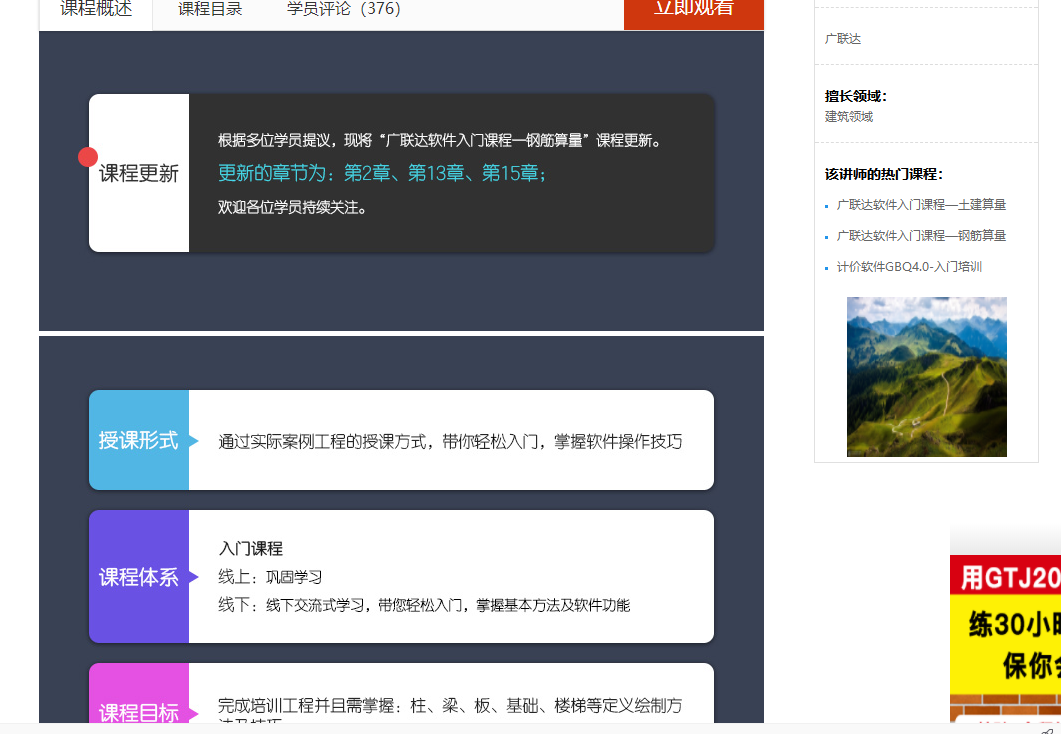Open 计价软件GBQ4.0-入门培训 course link

pyautogui.click(x=909, y=267)
